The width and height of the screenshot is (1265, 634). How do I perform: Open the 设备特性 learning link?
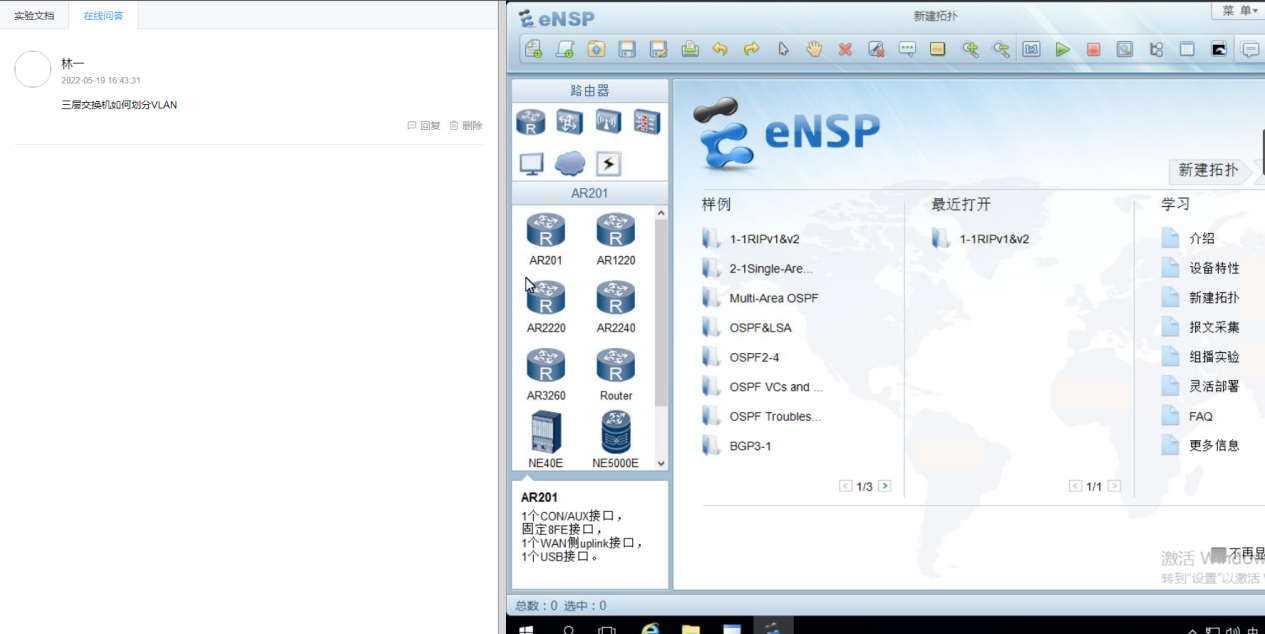(1213, 268)
